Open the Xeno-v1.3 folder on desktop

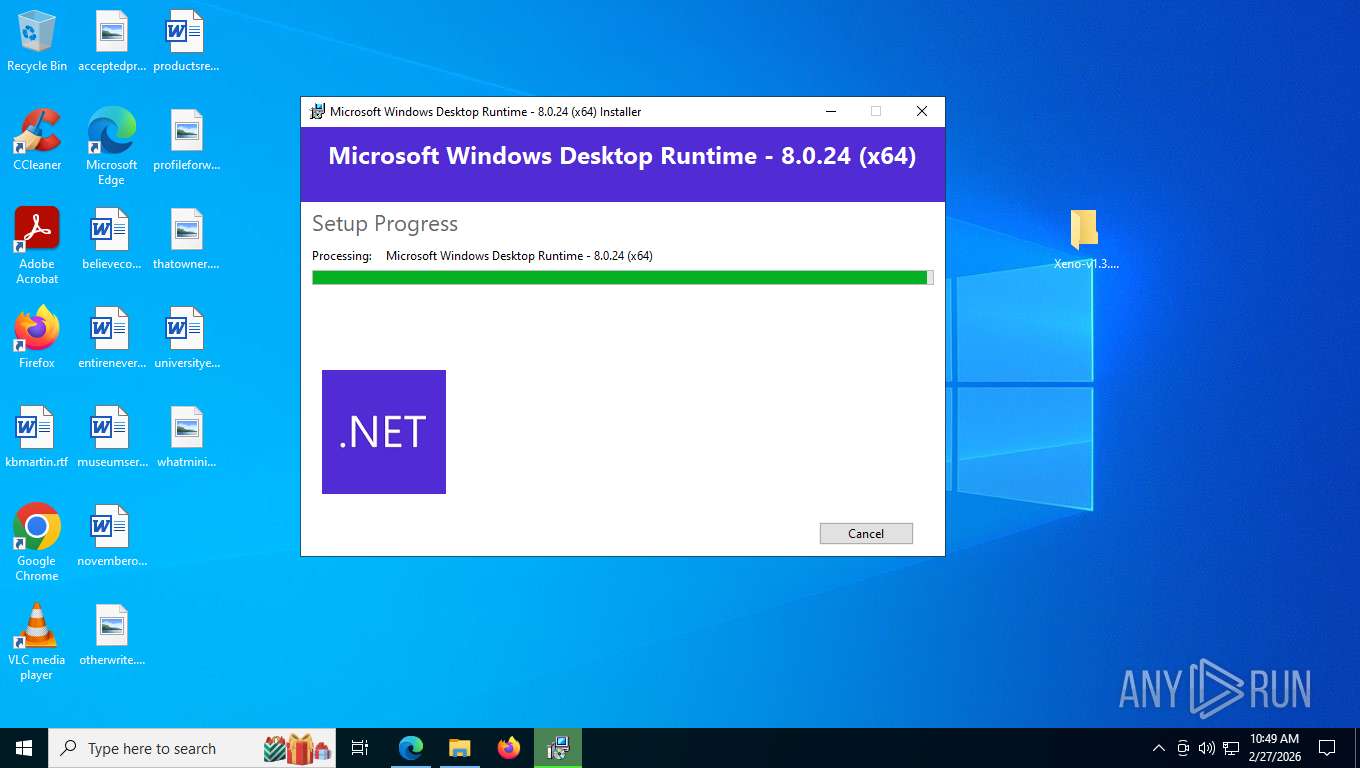tap(1086, 240)
